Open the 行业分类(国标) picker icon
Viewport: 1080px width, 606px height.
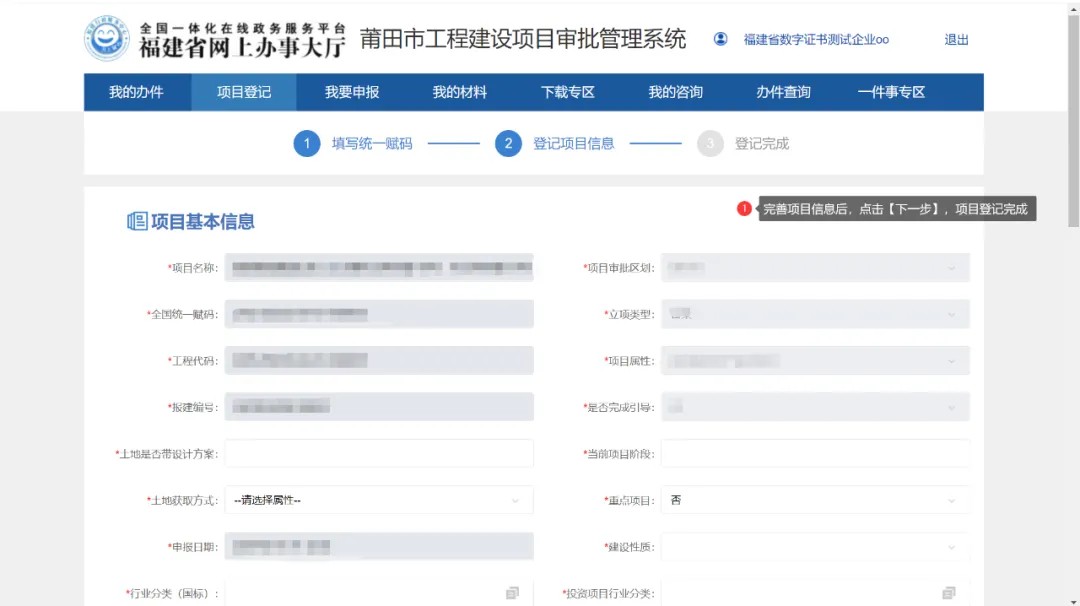click(512, 593)
